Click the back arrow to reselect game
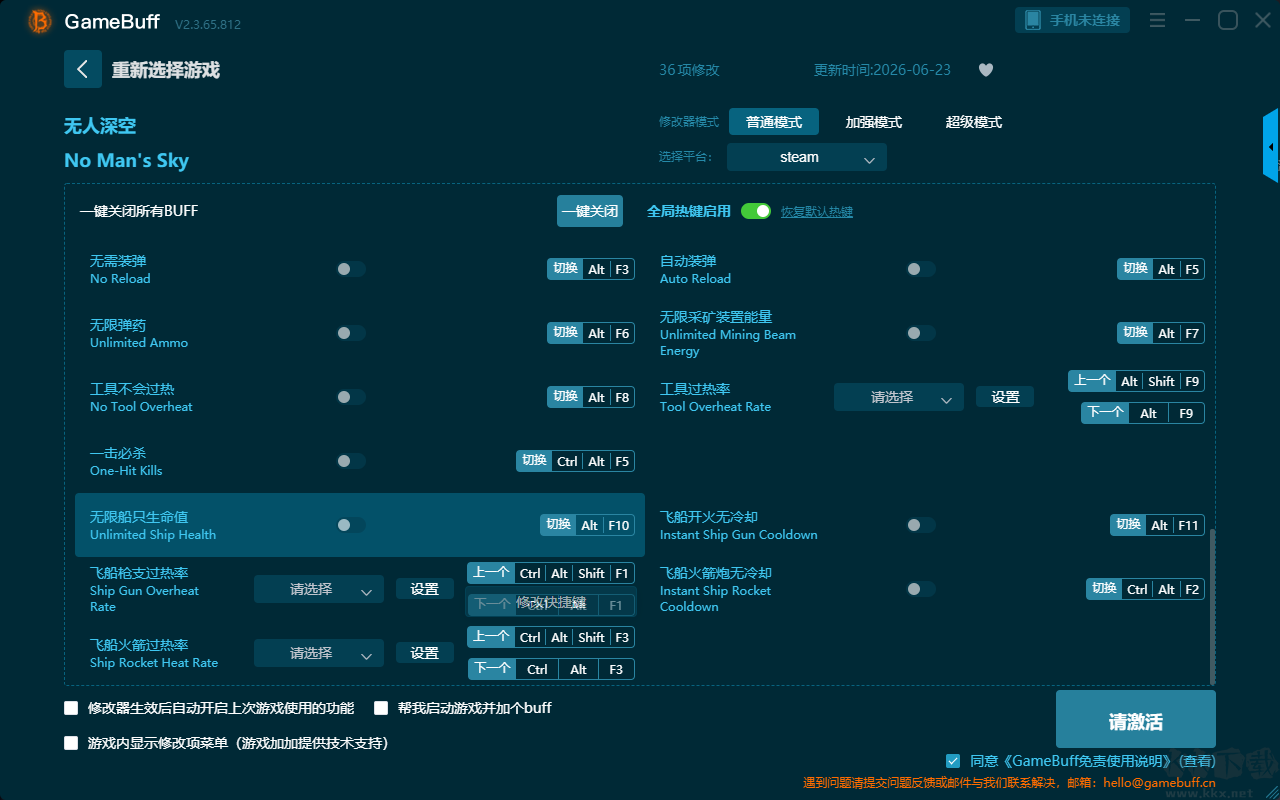This screenshot has width=1280, height=800. point(83,69)
